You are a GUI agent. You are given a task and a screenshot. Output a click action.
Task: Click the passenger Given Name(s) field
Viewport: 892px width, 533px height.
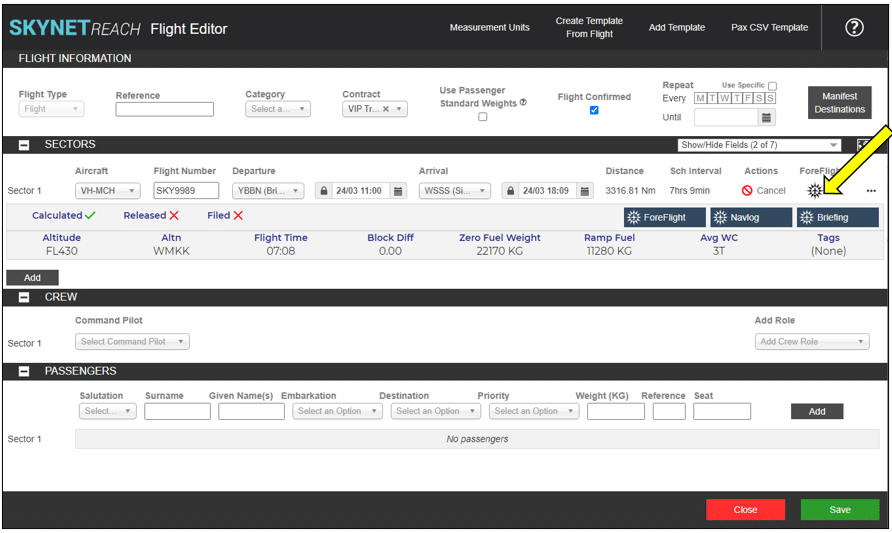[251, 411]
